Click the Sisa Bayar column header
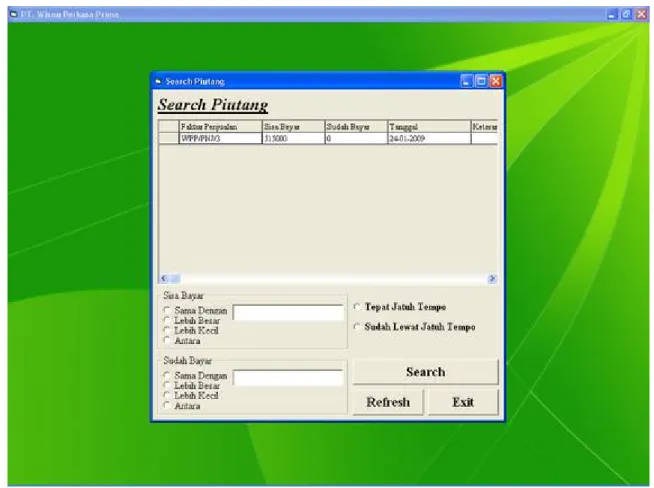This screenshot has width=654, height=488. point(294,126)
